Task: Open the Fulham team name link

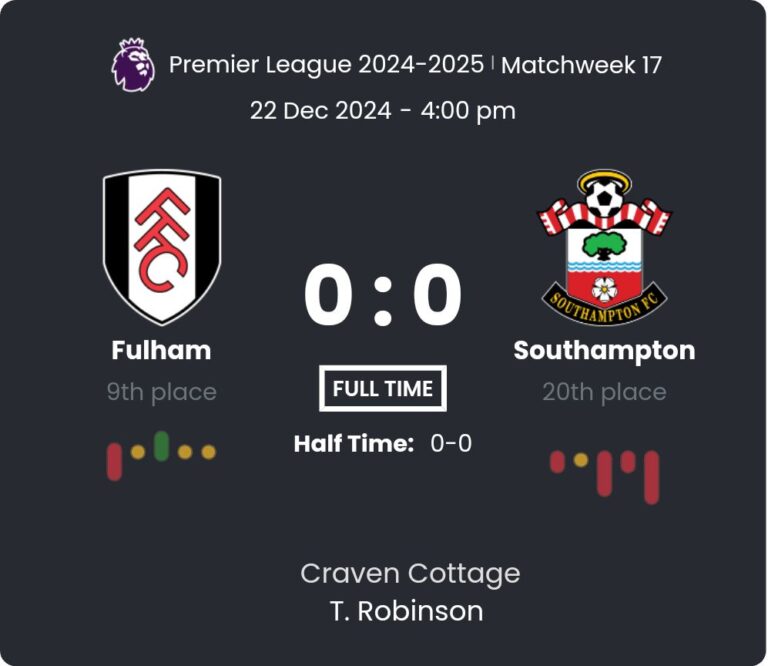Action: point(161,351)
